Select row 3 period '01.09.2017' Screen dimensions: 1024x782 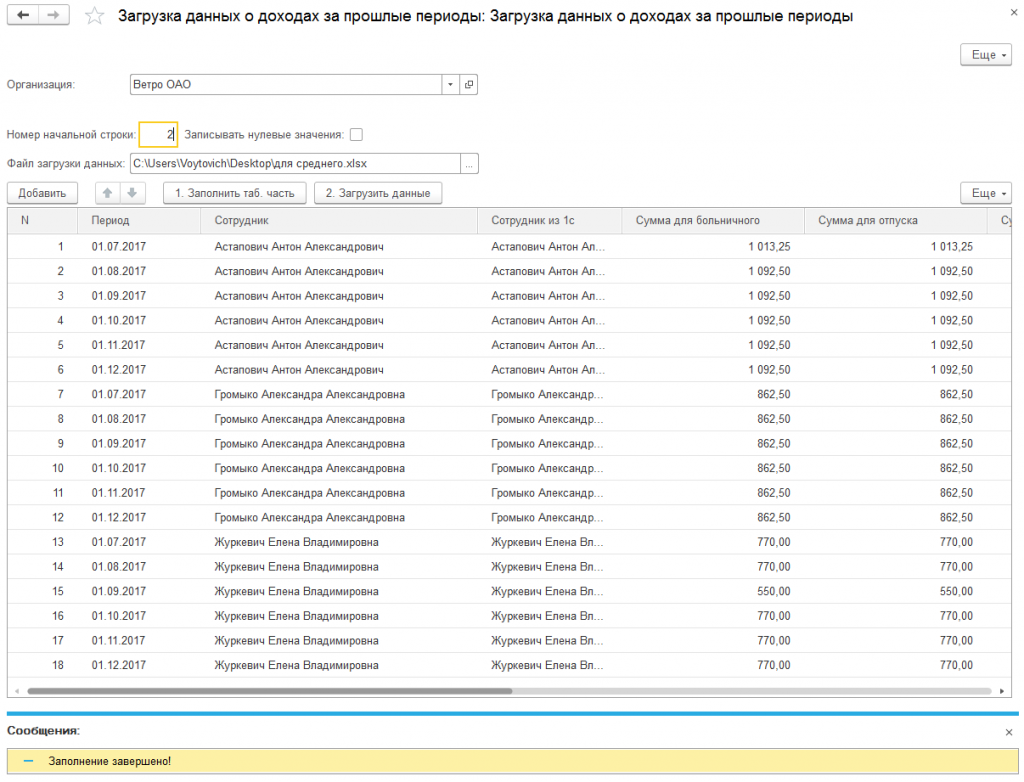[x=119, y=296]
